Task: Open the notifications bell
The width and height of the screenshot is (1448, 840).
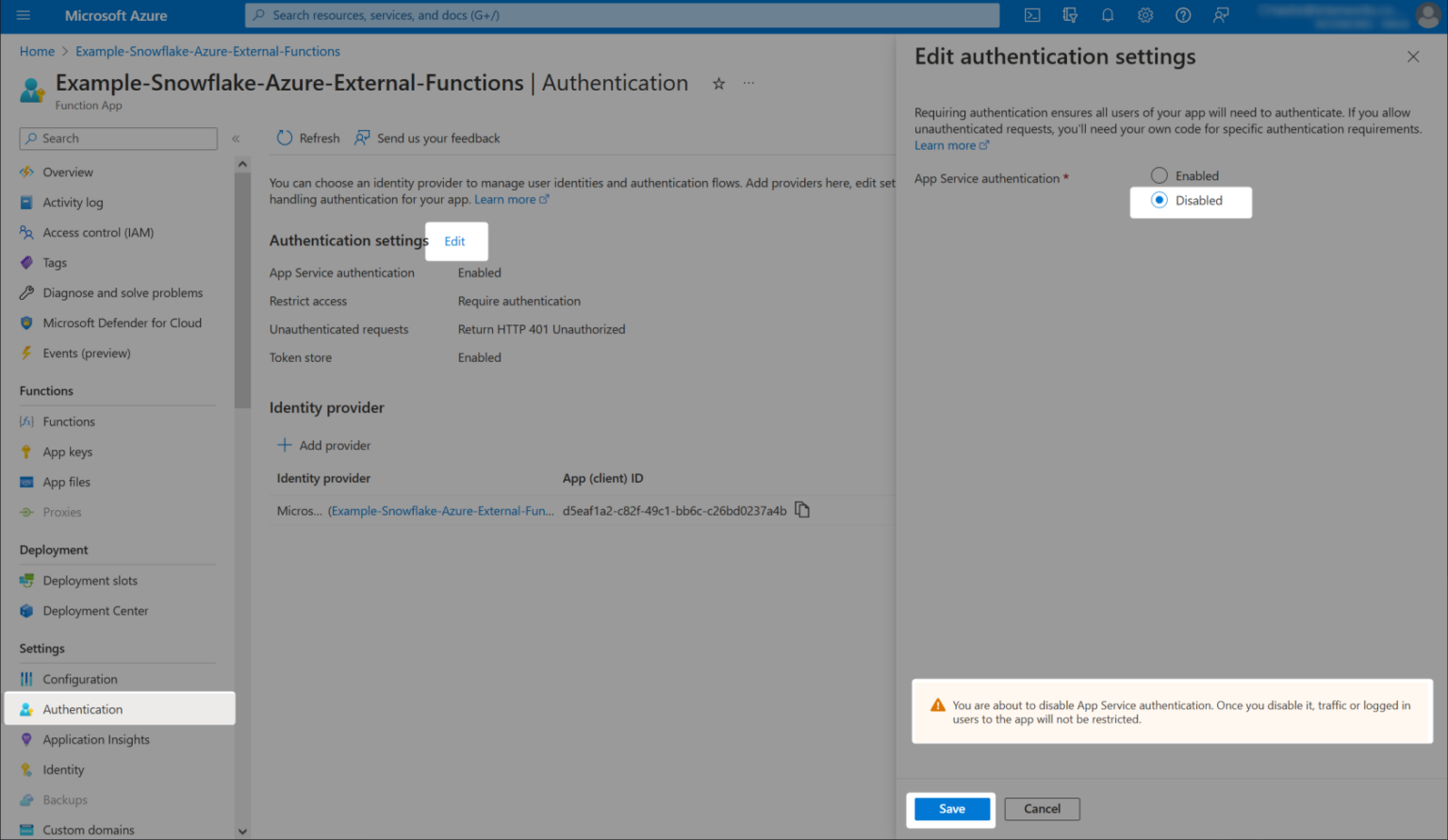Action: pos(1107,15)
